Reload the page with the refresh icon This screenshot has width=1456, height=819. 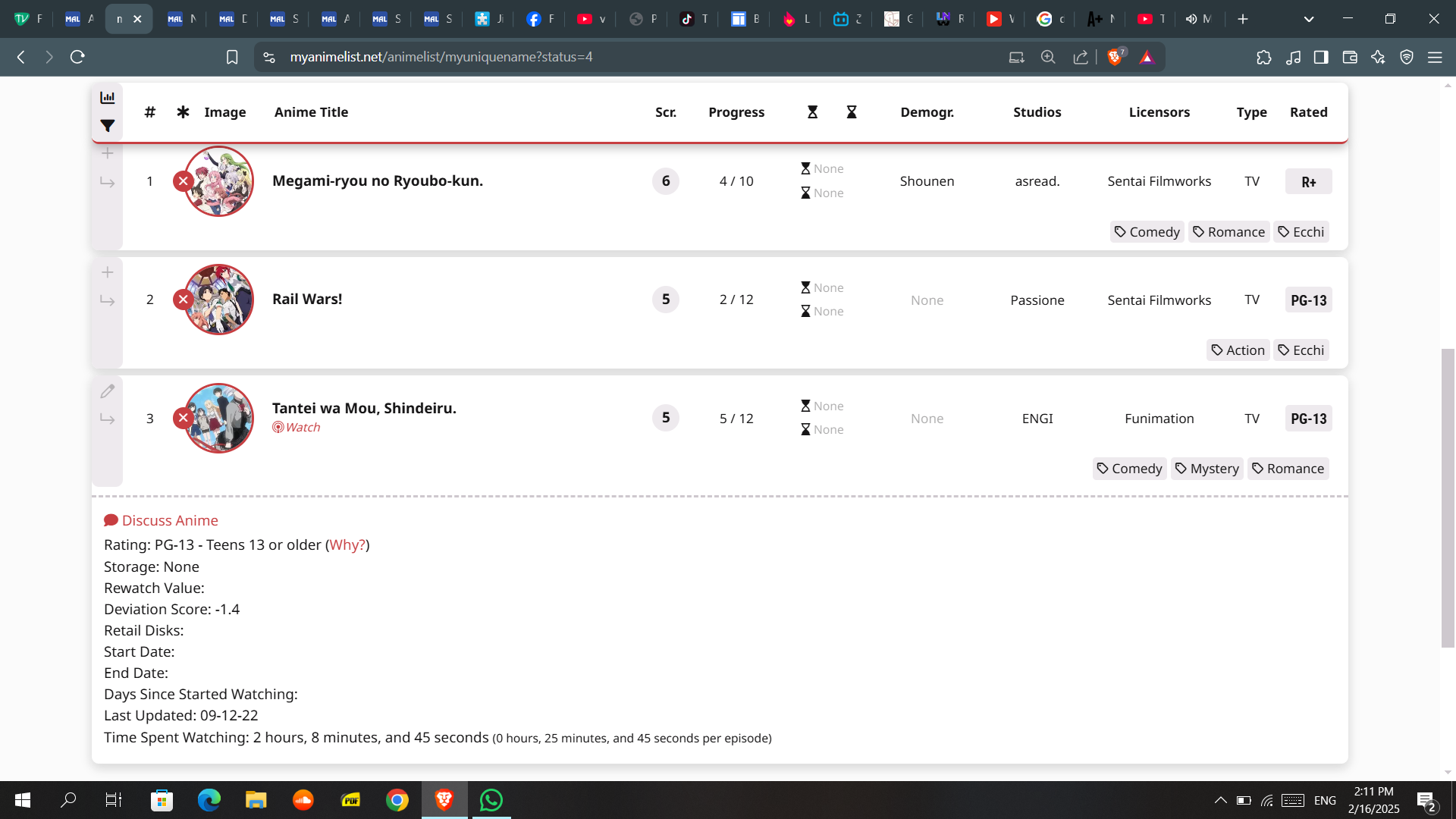(77, 57)
